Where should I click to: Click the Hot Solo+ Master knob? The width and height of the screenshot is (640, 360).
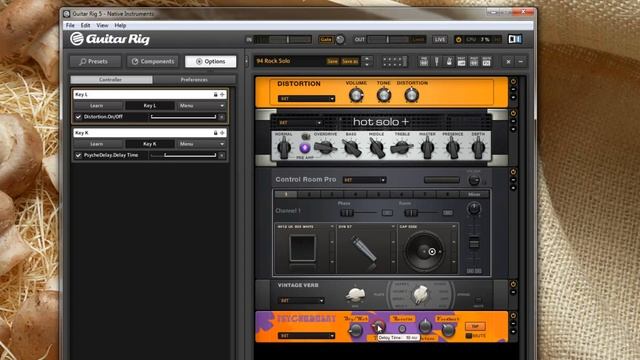427,147
